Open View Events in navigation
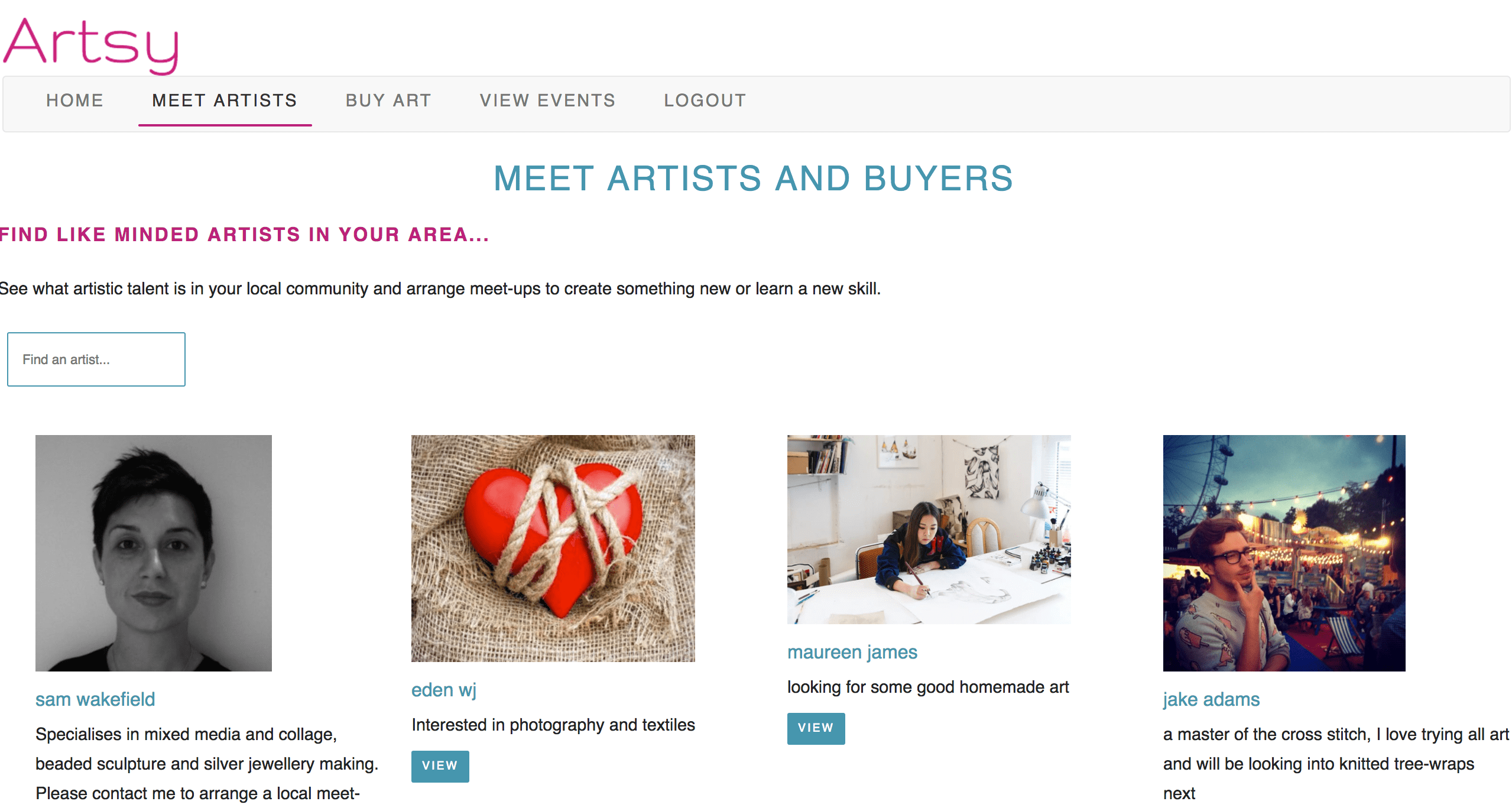 coord(547,100)
